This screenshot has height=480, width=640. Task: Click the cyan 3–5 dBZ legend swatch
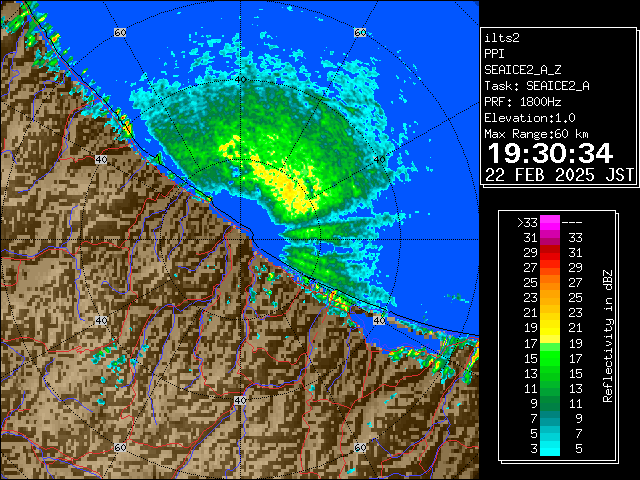coord(550,448)
